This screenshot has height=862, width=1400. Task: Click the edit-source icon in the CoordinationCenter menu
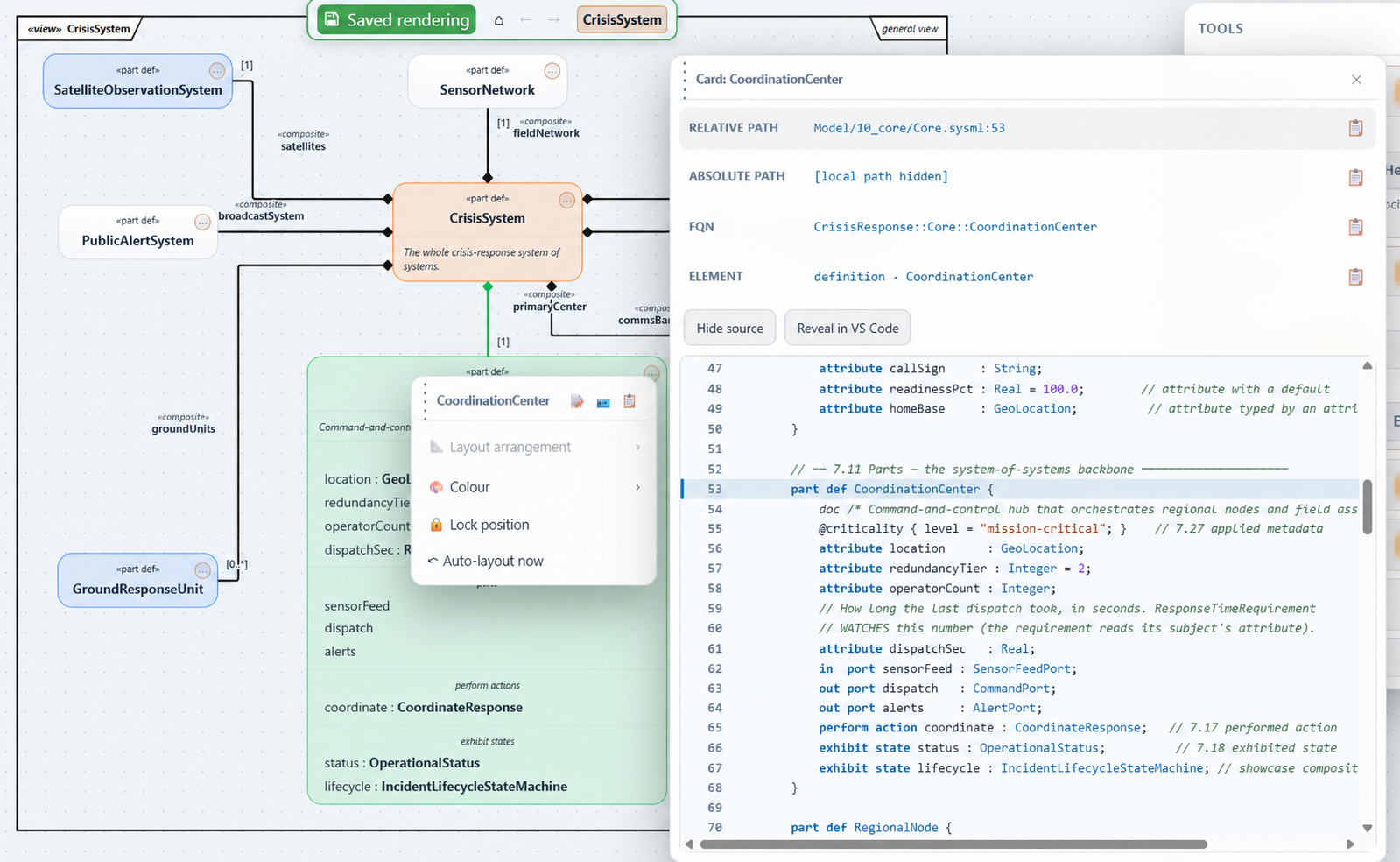click(x=577, y=401)
